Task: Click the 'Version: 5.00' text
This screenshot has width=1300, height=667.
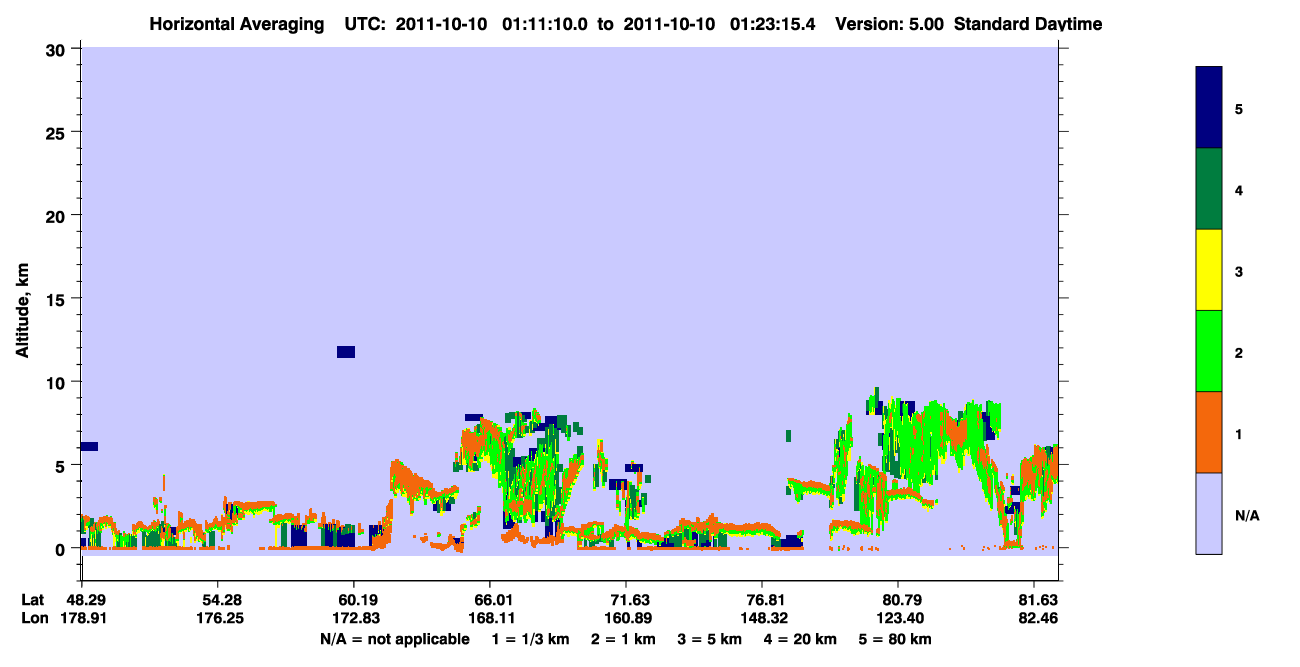Action: (889, 24)
